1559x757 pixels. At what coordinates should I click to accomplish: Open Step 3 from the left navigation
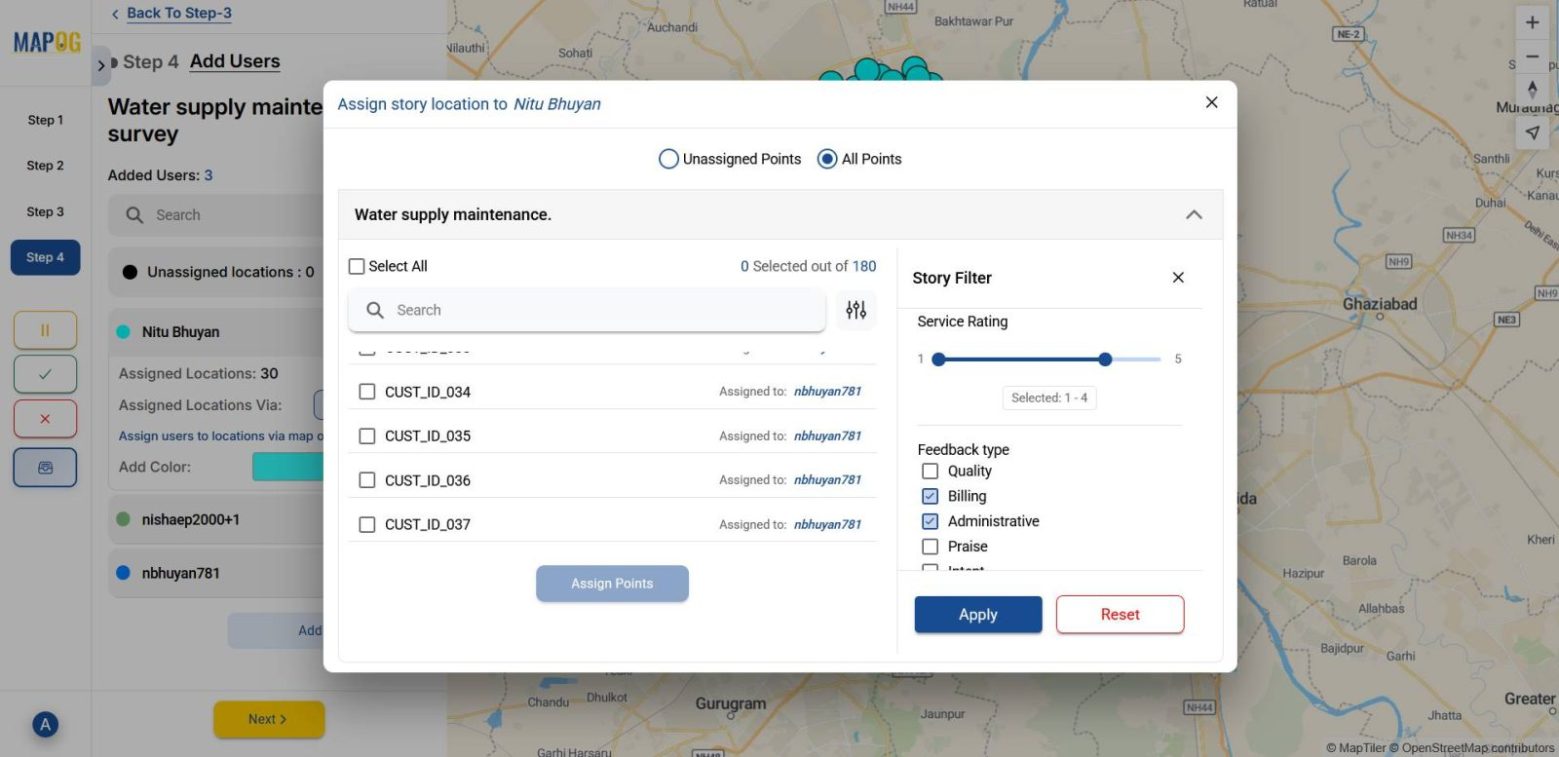[44, 211]
